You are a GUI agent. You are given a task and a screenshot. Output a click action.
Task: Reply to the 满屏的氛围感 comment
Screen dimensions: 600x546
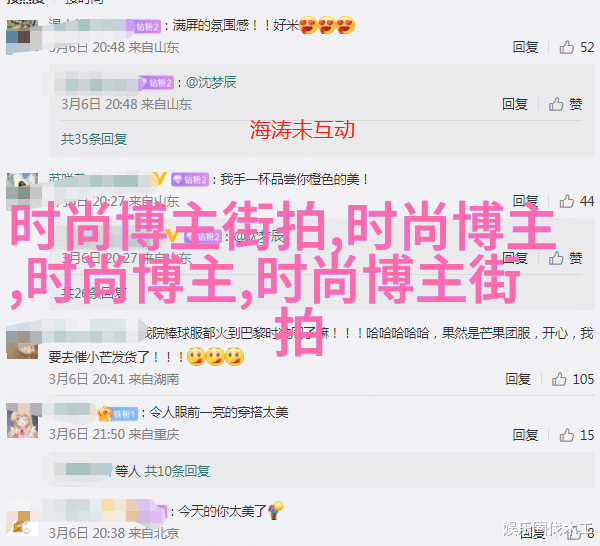525,47
